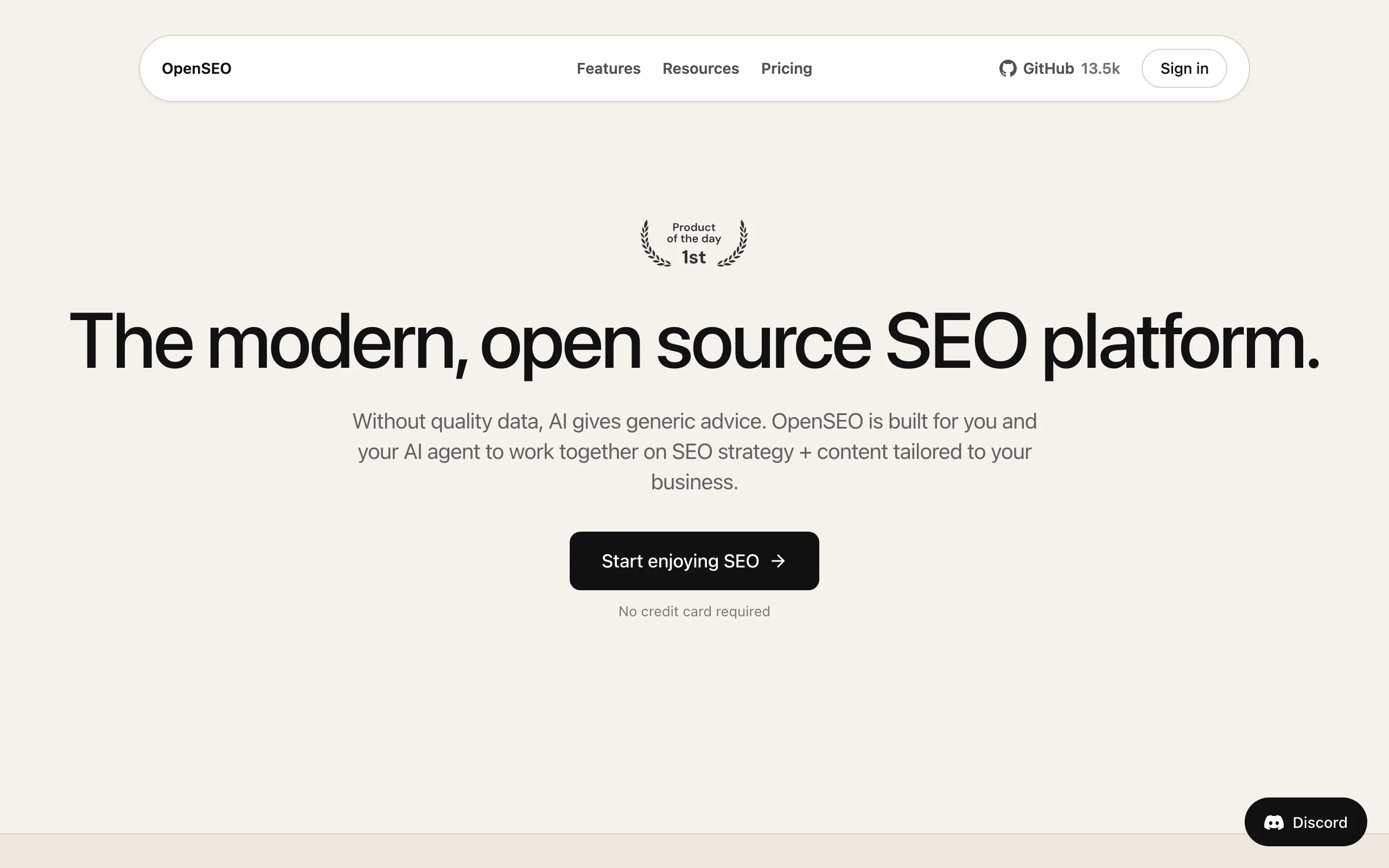Open the Product of the day badge
Screen dimensions: 1389x868
point(694,244)
